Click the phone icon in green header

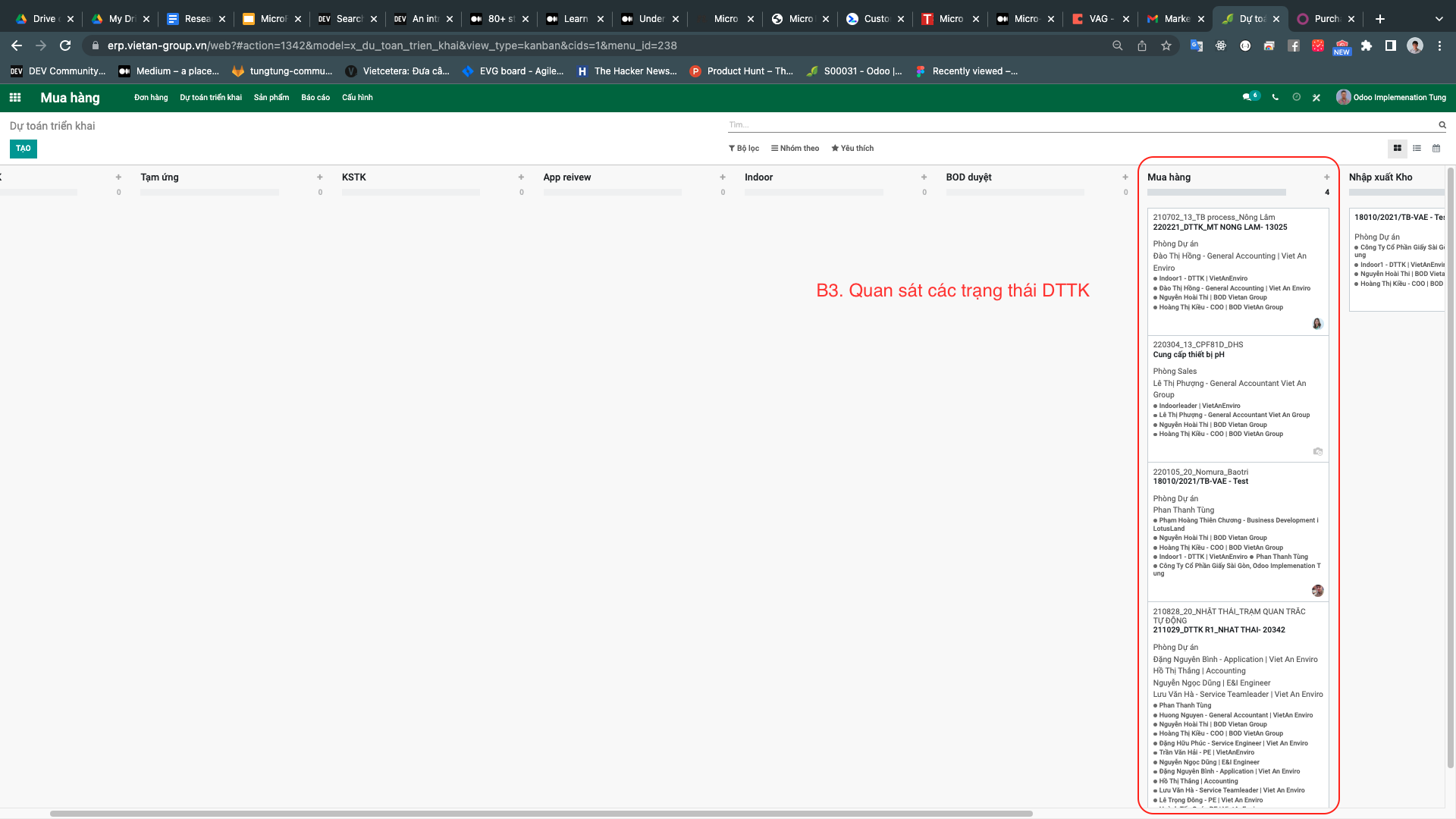[x=1276, y=98]
